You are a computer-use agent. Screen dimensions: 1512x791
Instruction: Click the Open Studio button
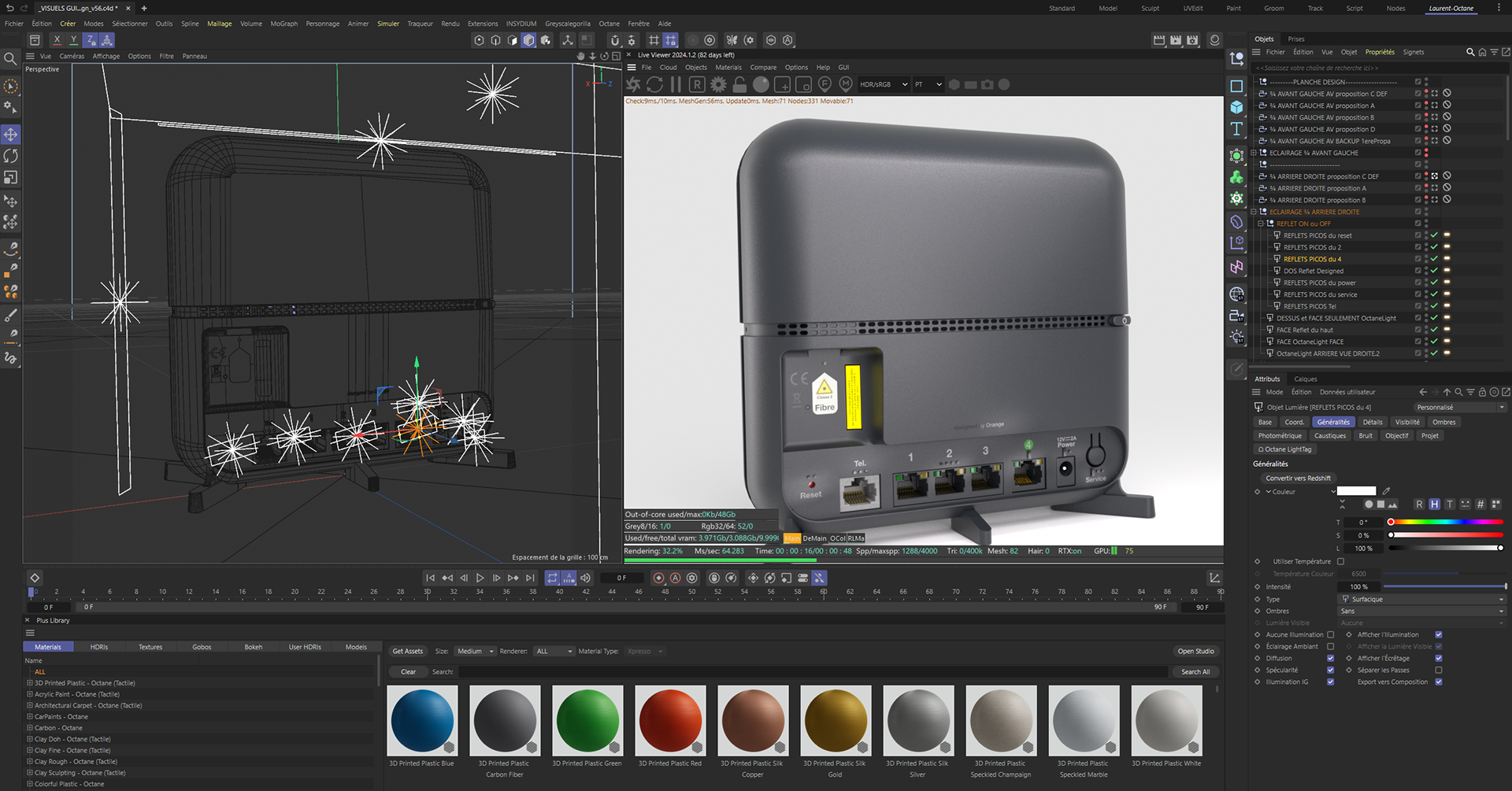(1195, 651)
